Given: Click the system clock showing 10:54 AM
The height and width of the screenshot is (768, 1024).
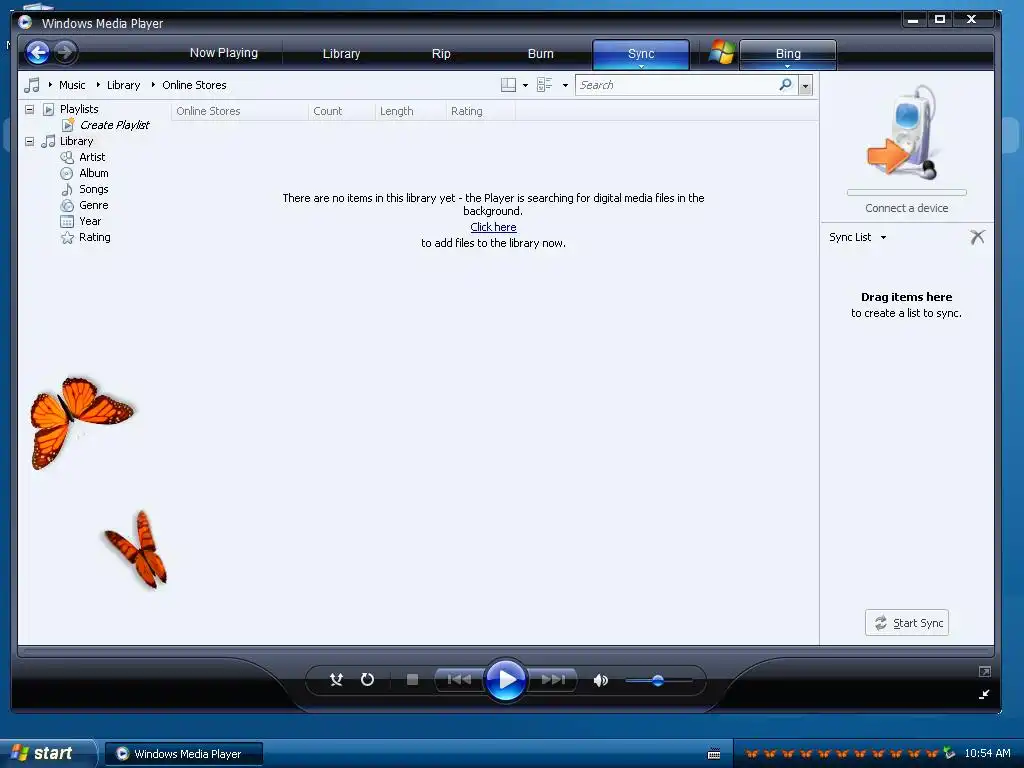Looking at the screenshot, I should click(x=987, y=753).
